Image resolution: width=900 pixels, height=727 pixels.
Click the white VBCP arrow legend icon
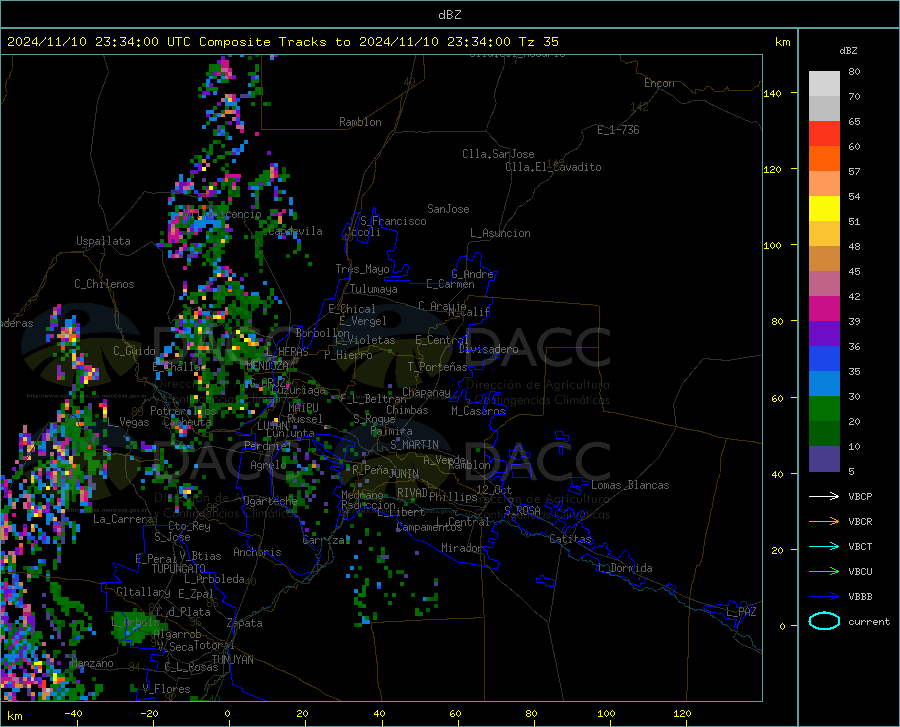pyautogui.click(x=824, y=496)
